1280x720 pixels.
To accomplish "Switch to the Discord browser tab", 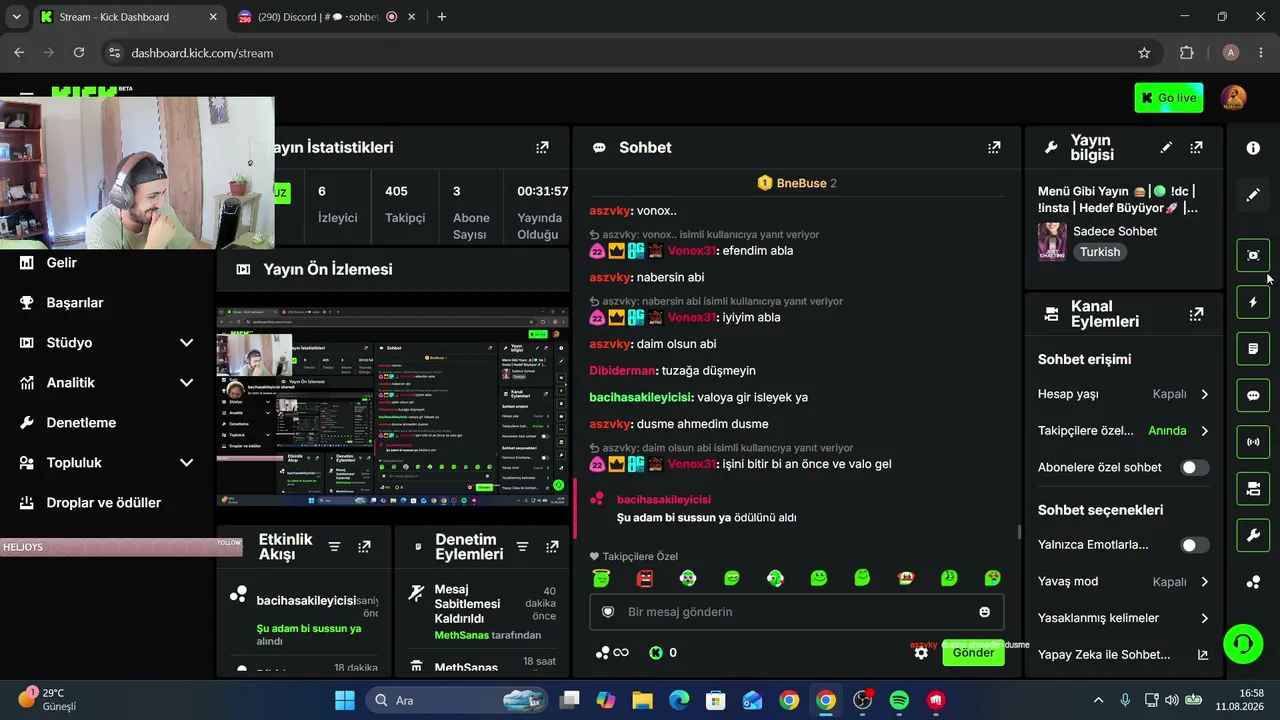I will [316, 17].
